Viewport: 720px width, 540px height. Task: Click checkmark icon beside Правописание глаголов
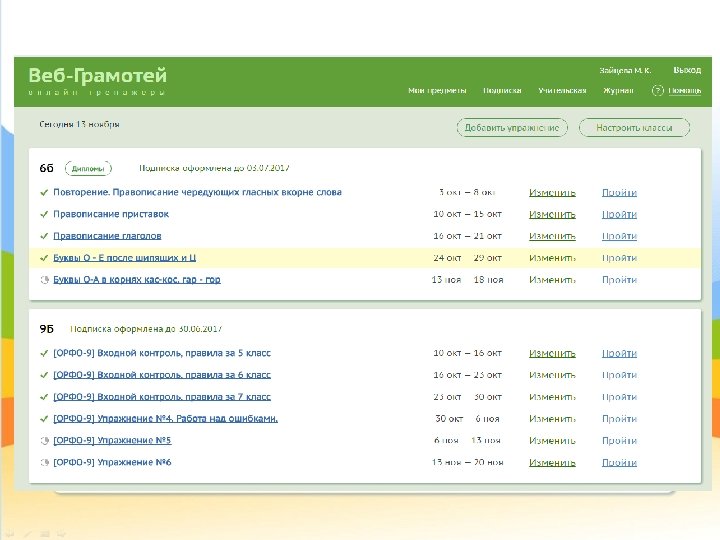point(44,236)
